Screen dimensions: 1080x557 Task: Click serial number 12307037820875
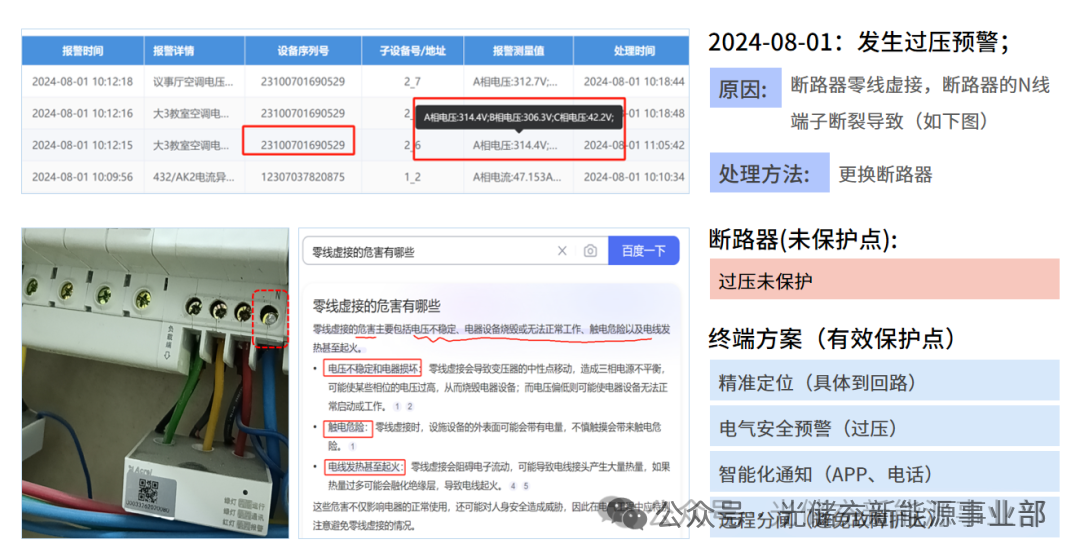(303, 177)
